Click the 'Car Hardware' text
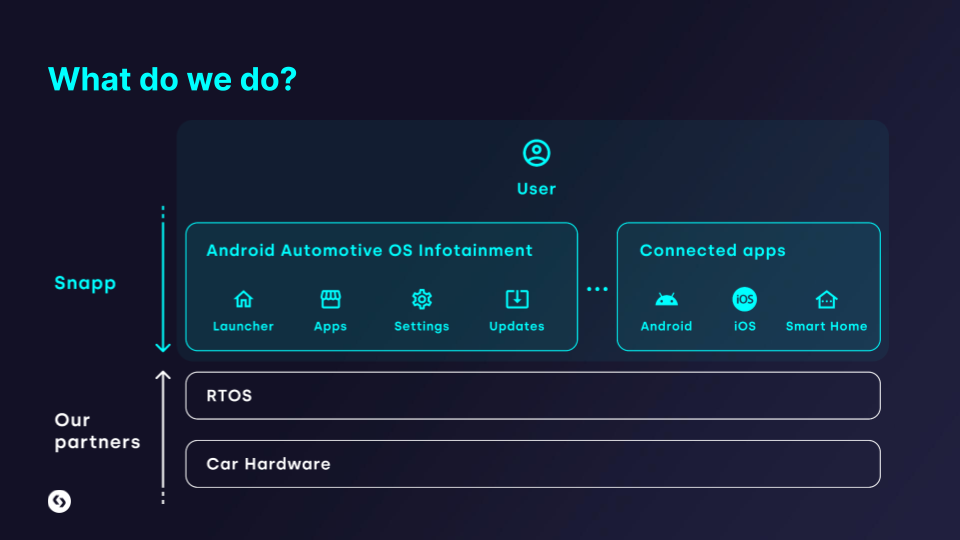The width and height of the screenshot is (960, 540). click(268, 464)
